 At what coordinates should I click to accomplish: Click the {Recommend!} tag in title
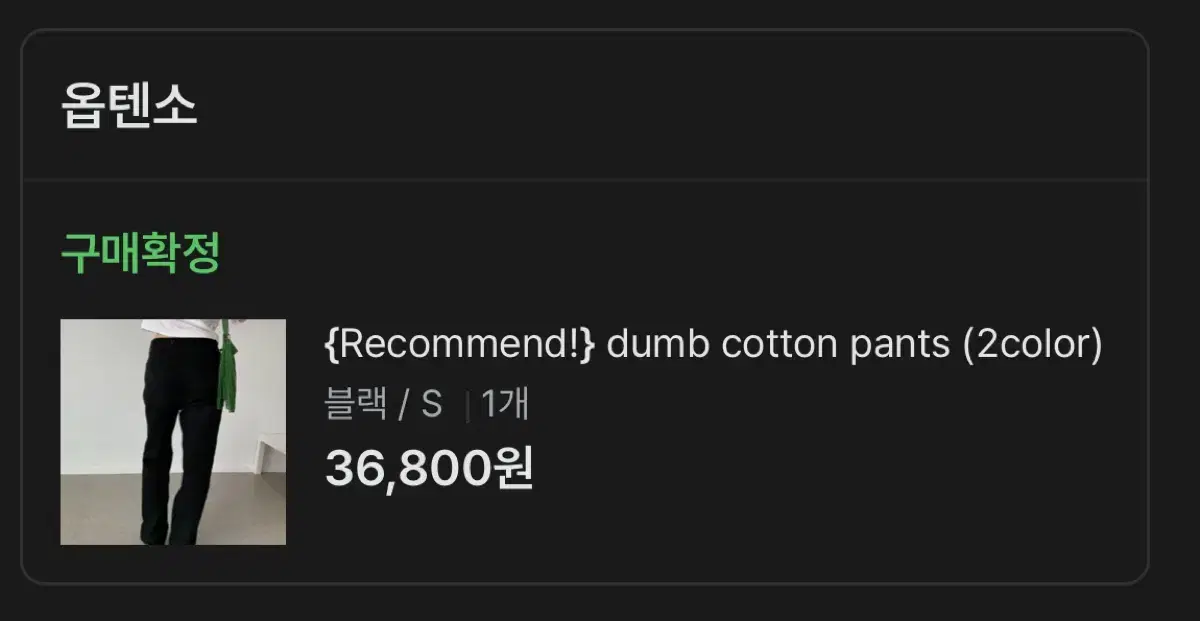(460, 345)
